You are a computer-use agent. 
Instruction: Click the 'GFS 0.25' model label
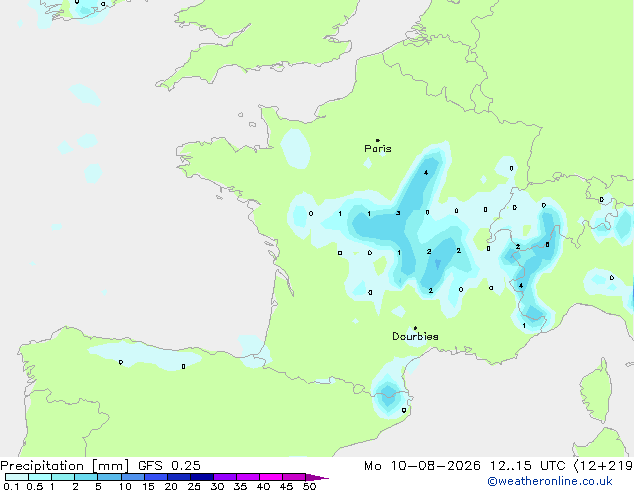point(169,466)
